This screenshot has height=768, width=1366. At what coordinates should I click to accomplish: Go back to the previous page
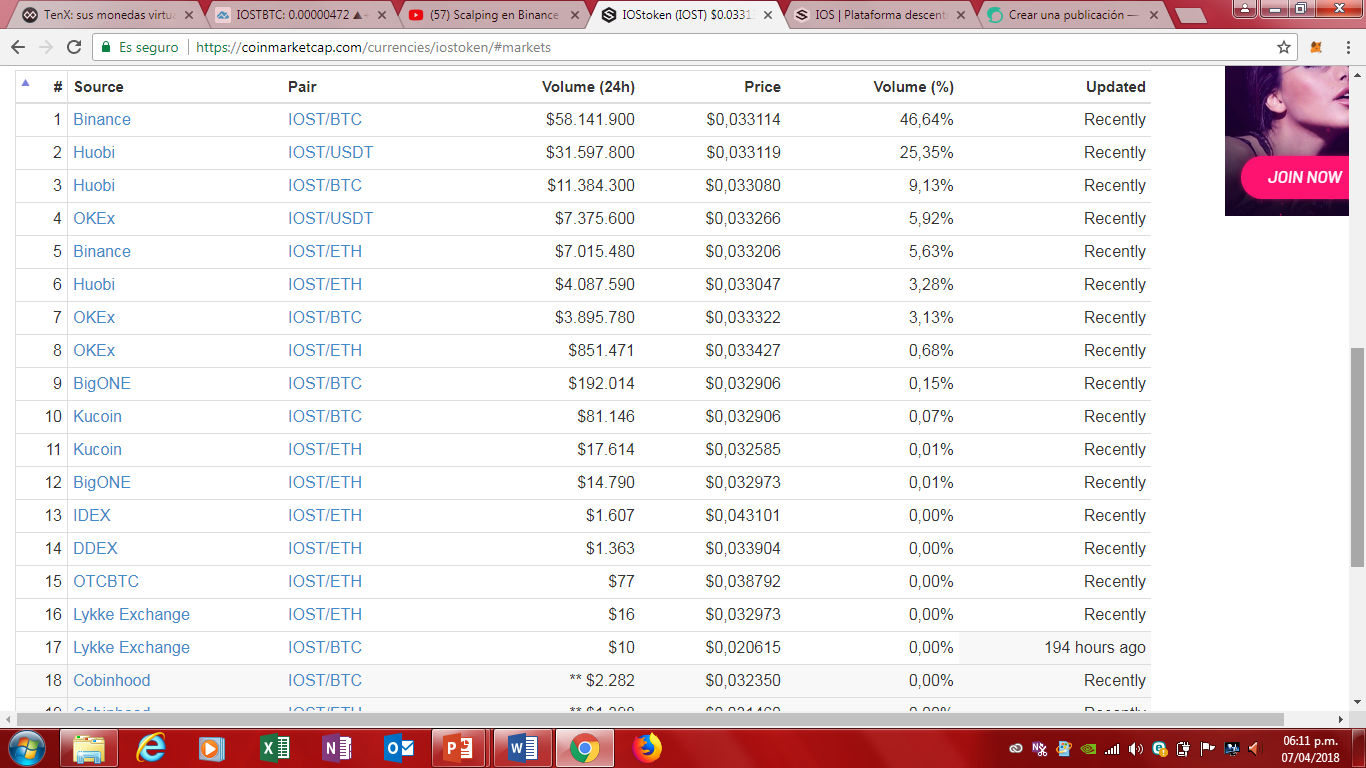(x=19, y=47)
